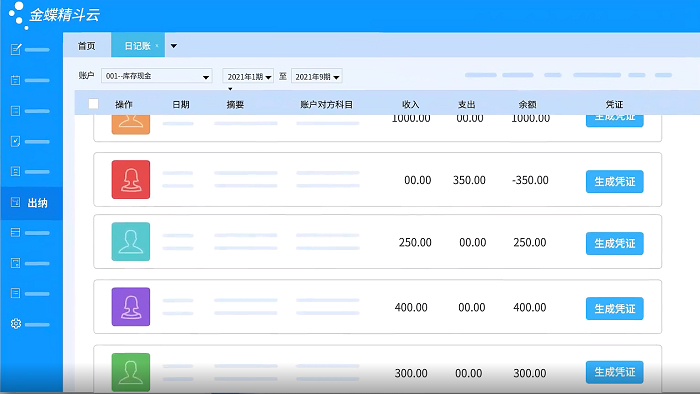Click the teal avatar in the 250.00 row
Screen dimensions: 700x394
coord(131,241)
